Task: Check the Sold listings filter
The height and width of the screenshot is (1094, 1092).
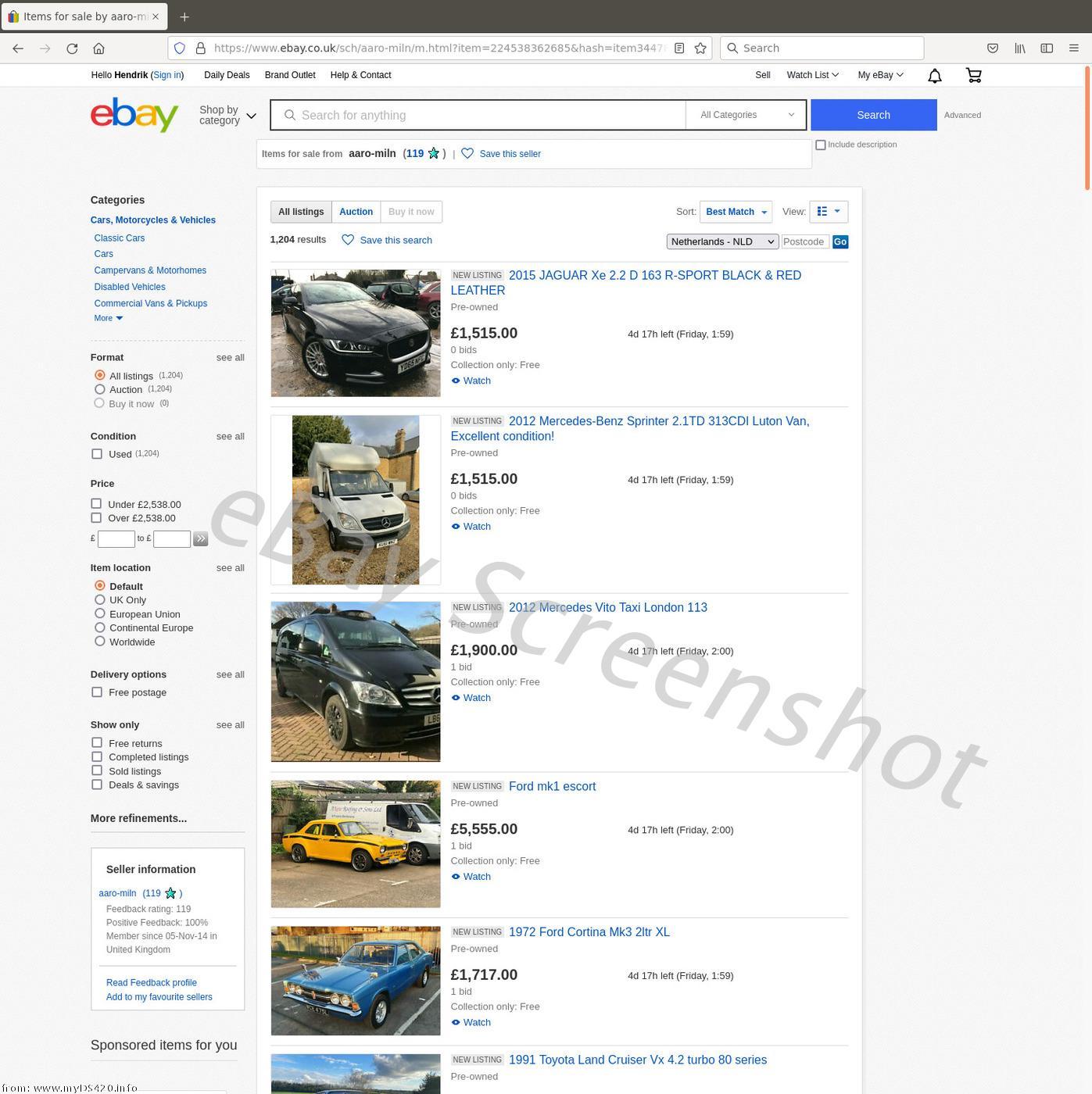Action: click(97, 771)
